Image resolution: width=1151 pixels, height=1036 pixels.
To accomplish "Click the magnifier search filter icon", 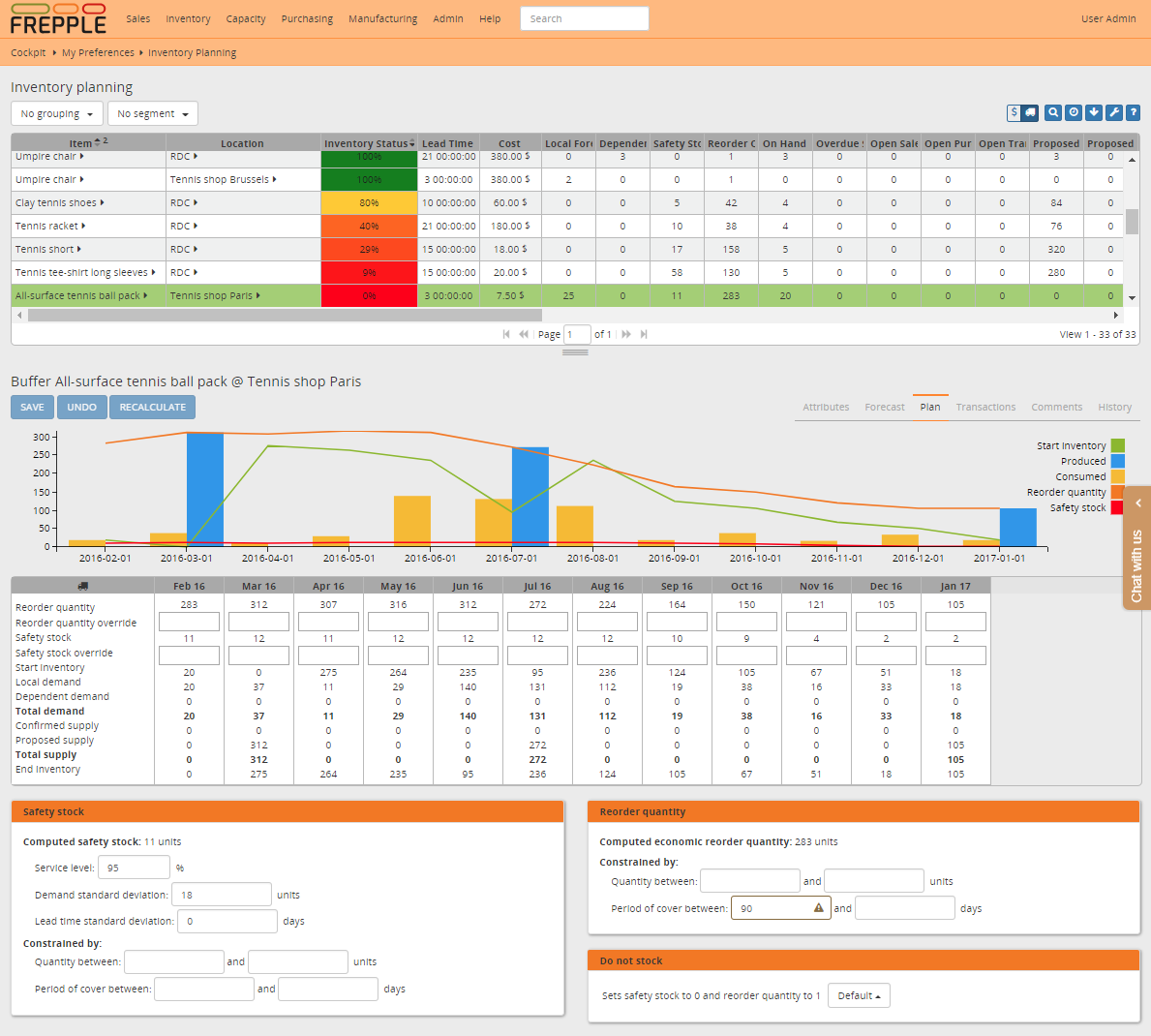I will point(1053,113).
